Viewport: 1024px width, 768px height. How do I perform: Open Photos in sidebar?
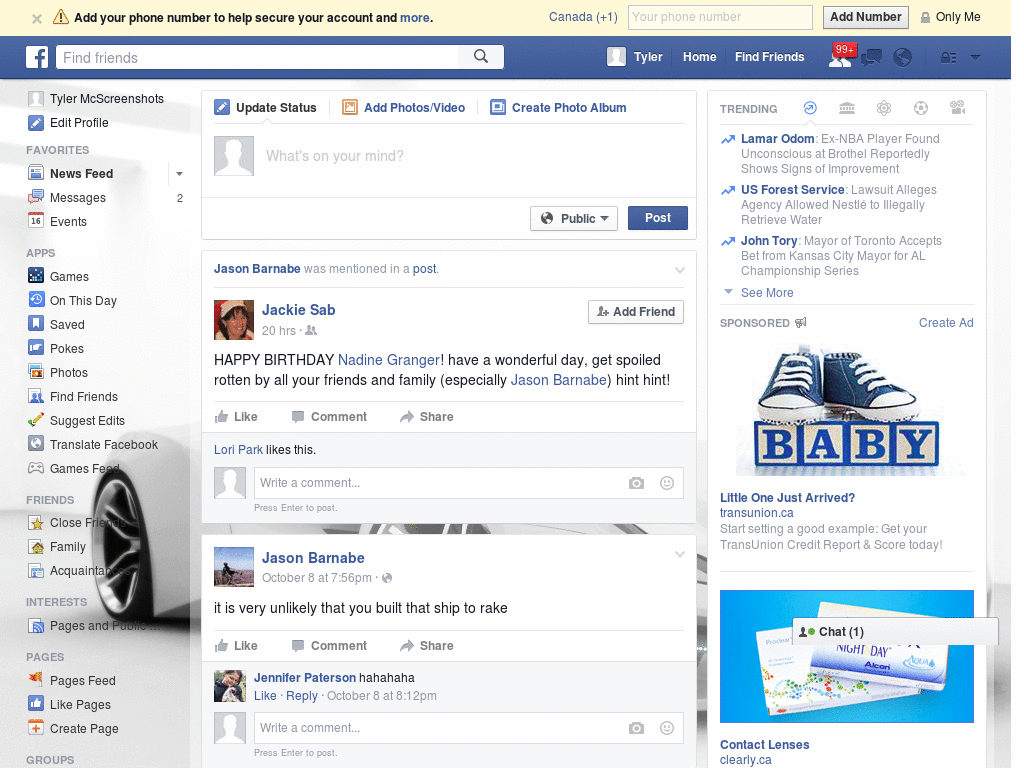(58, 373)
